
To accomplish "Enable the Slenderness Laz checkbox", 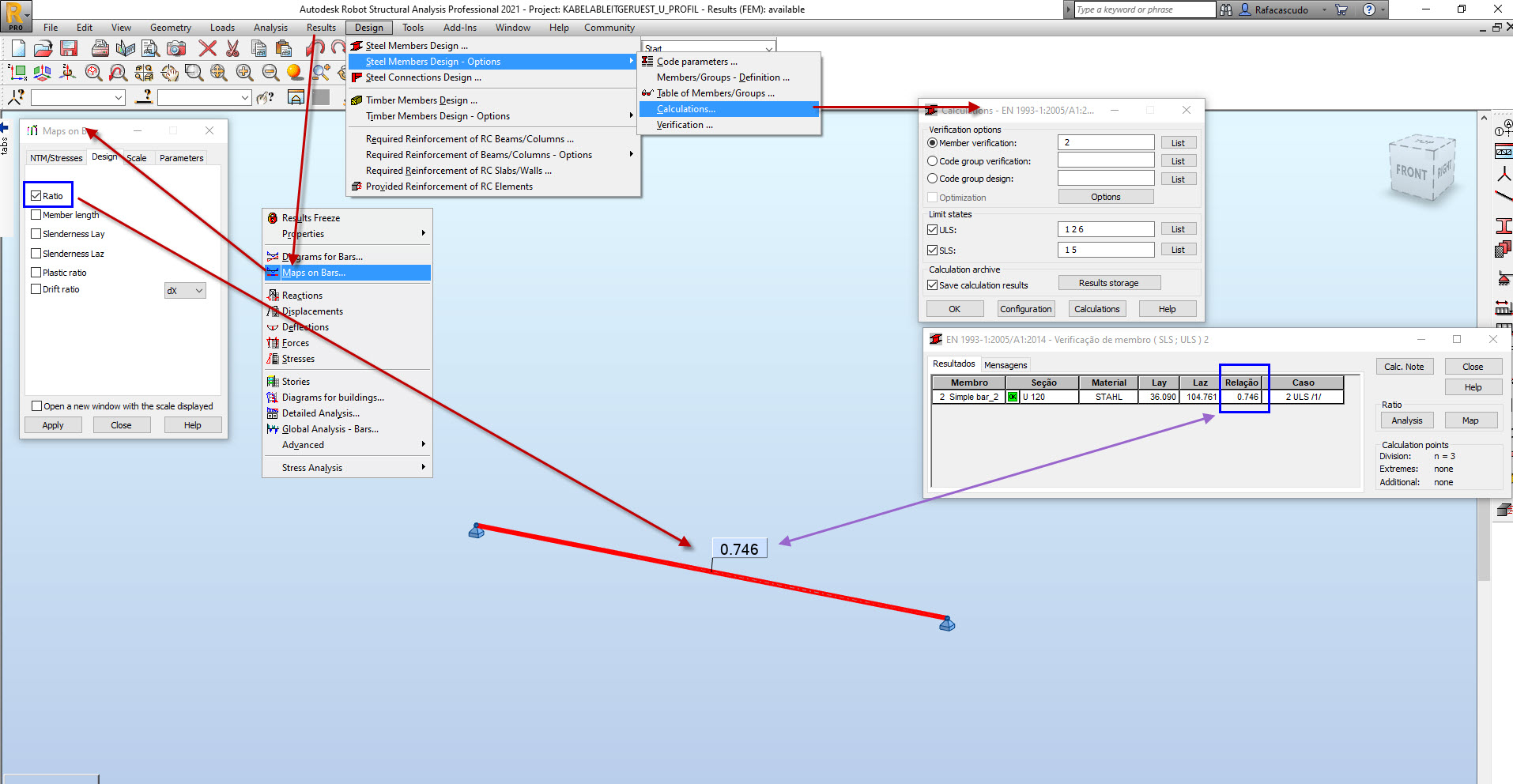I will [x=36, y=253].
